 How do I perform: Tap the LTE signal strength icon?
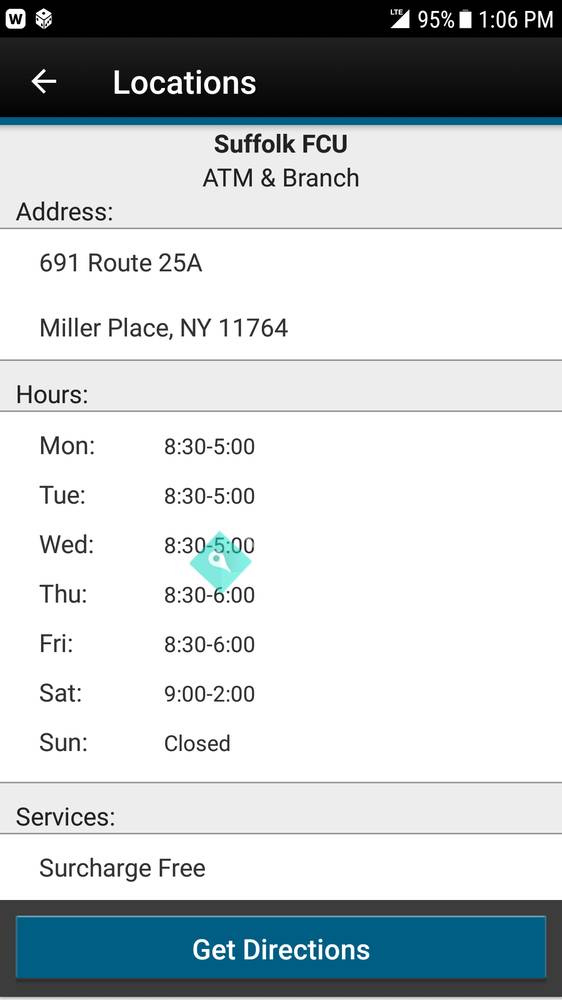400,19
